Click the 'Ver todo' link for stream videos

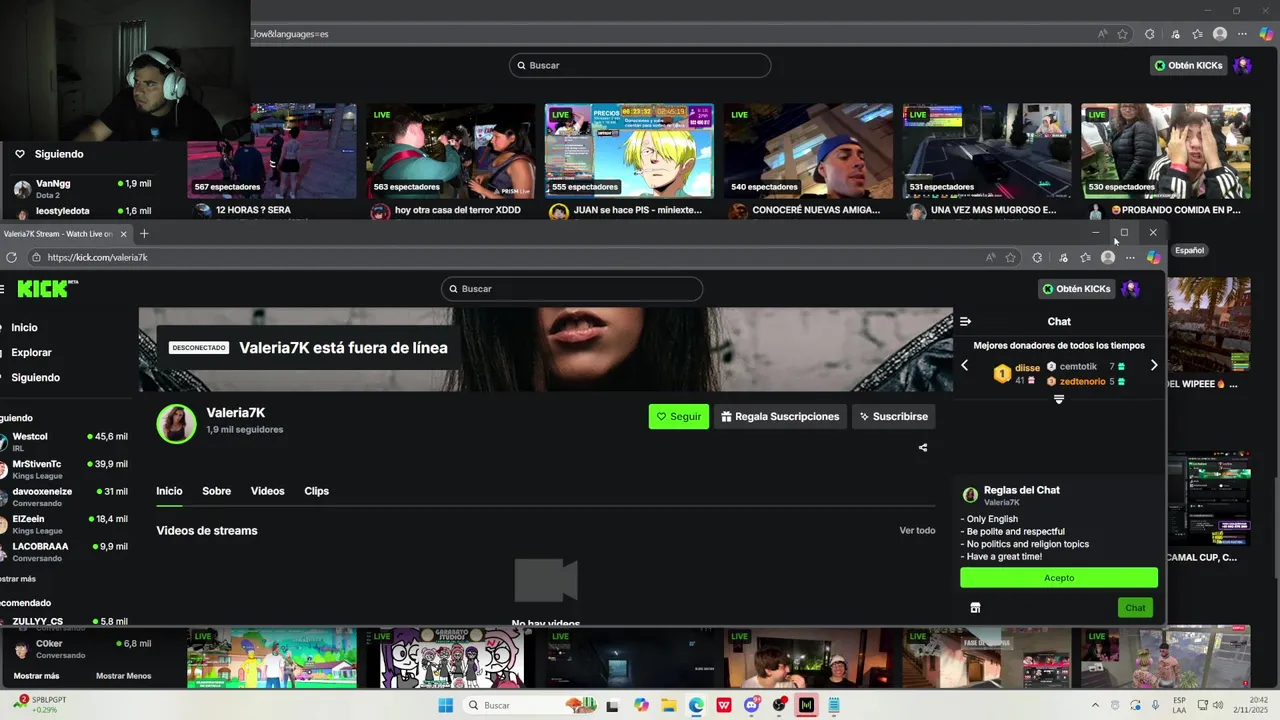click(x=917, y=531)
